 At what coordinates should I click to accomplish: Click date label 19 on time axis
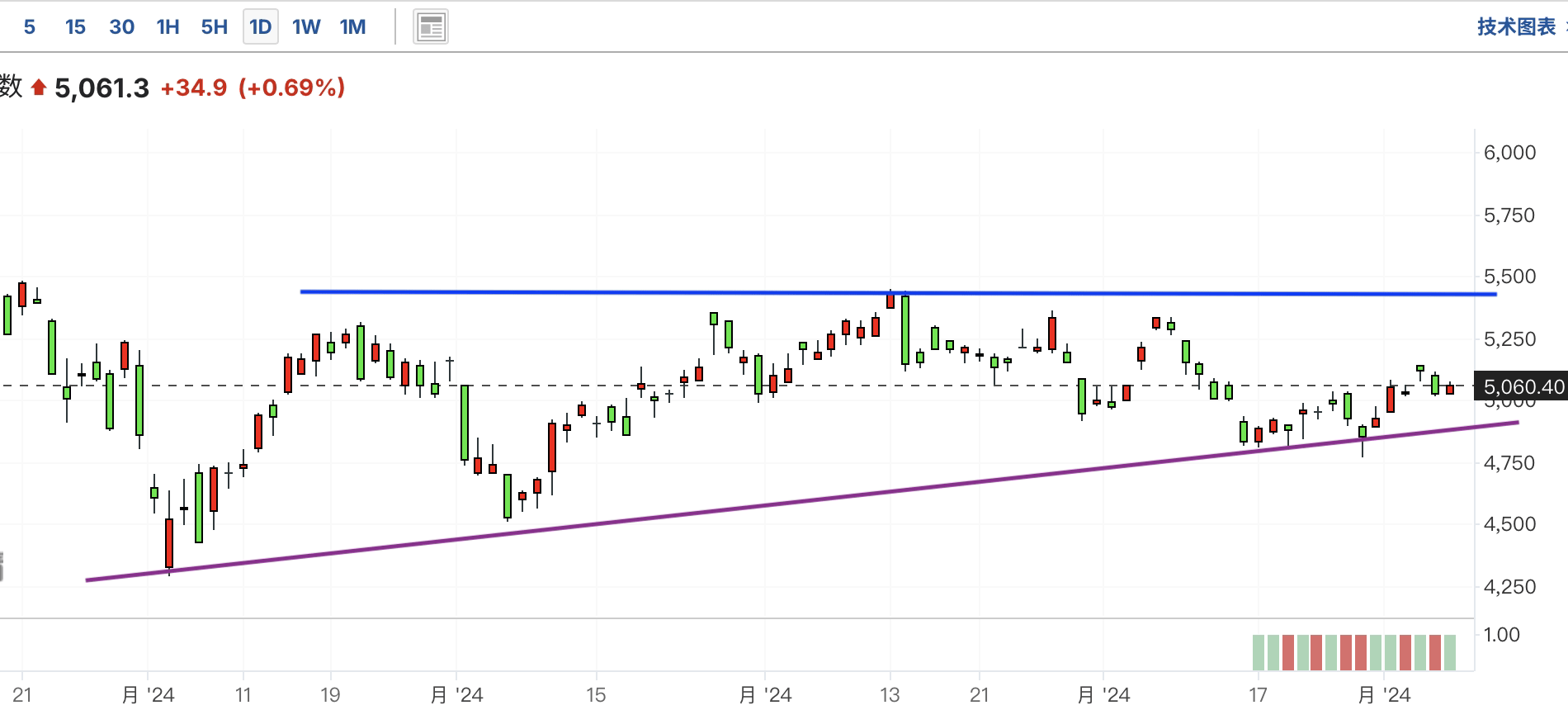tap(330, 695)
